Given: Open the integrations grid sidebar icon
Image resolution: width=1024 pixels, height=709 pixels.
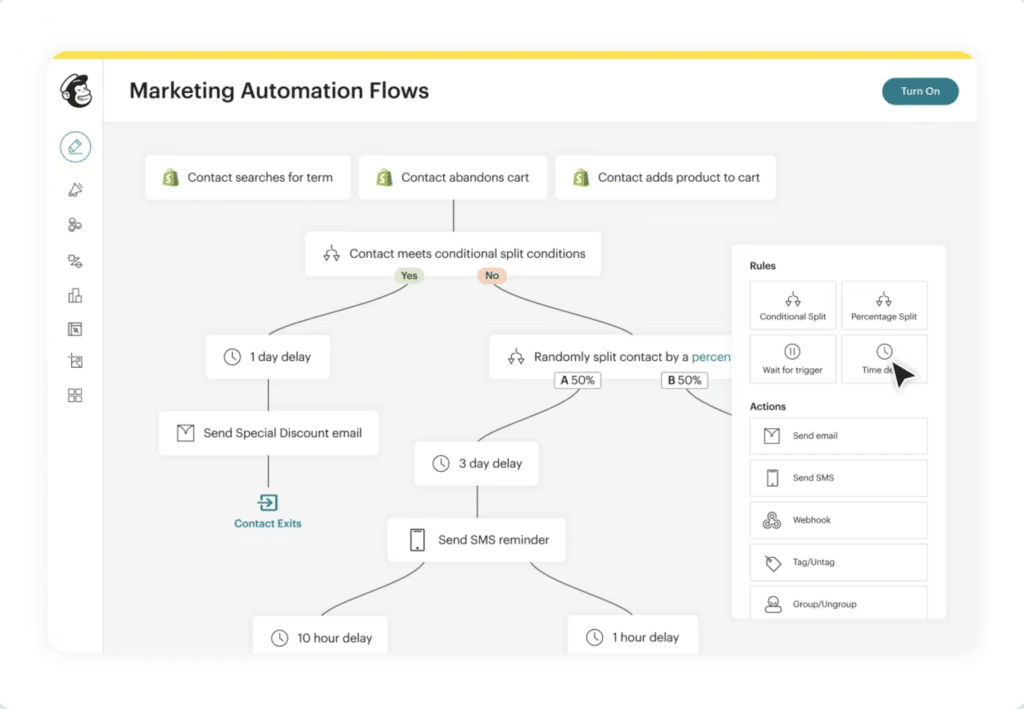Looking at the screenshot, I should tap(75, 395).
